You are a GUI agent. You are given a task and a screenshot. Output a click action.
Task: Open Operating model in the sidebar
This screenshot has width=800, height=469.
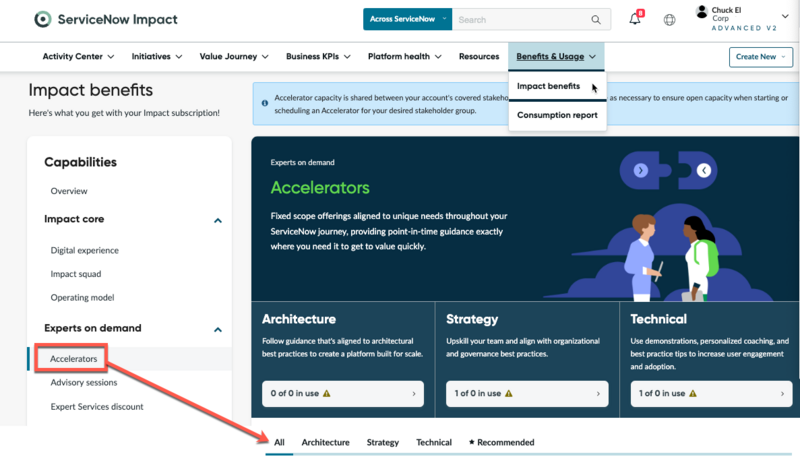tap(83, 298)
